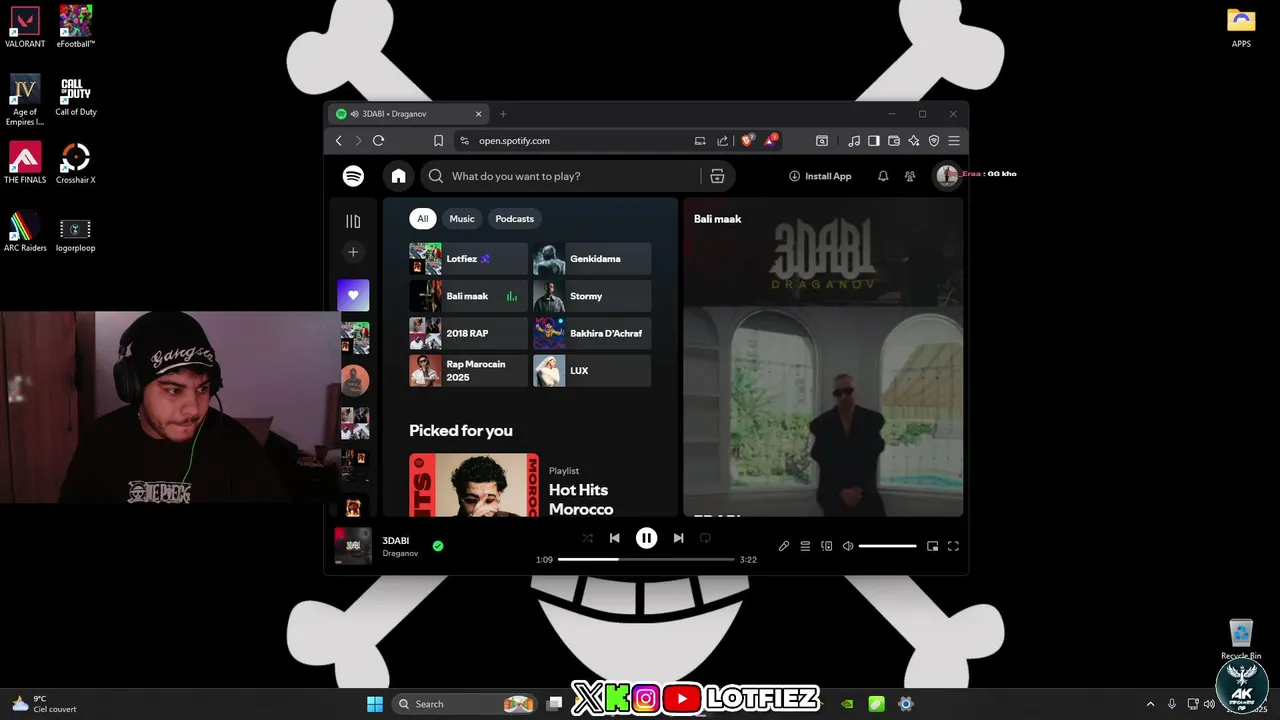Click Brave Shields lion icon

pos(747,140)
